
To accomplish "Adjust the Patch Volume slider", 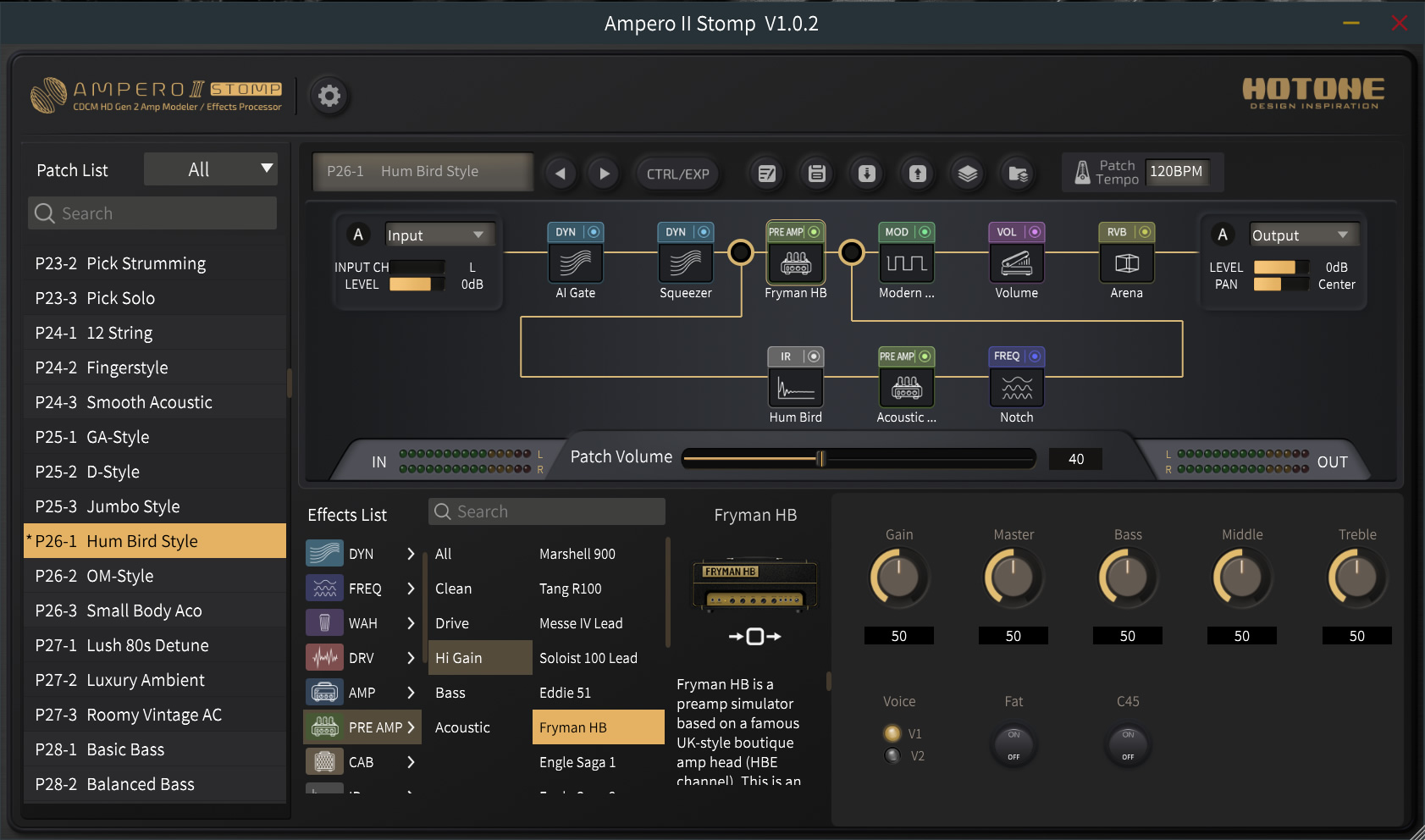I will [859, 459].
